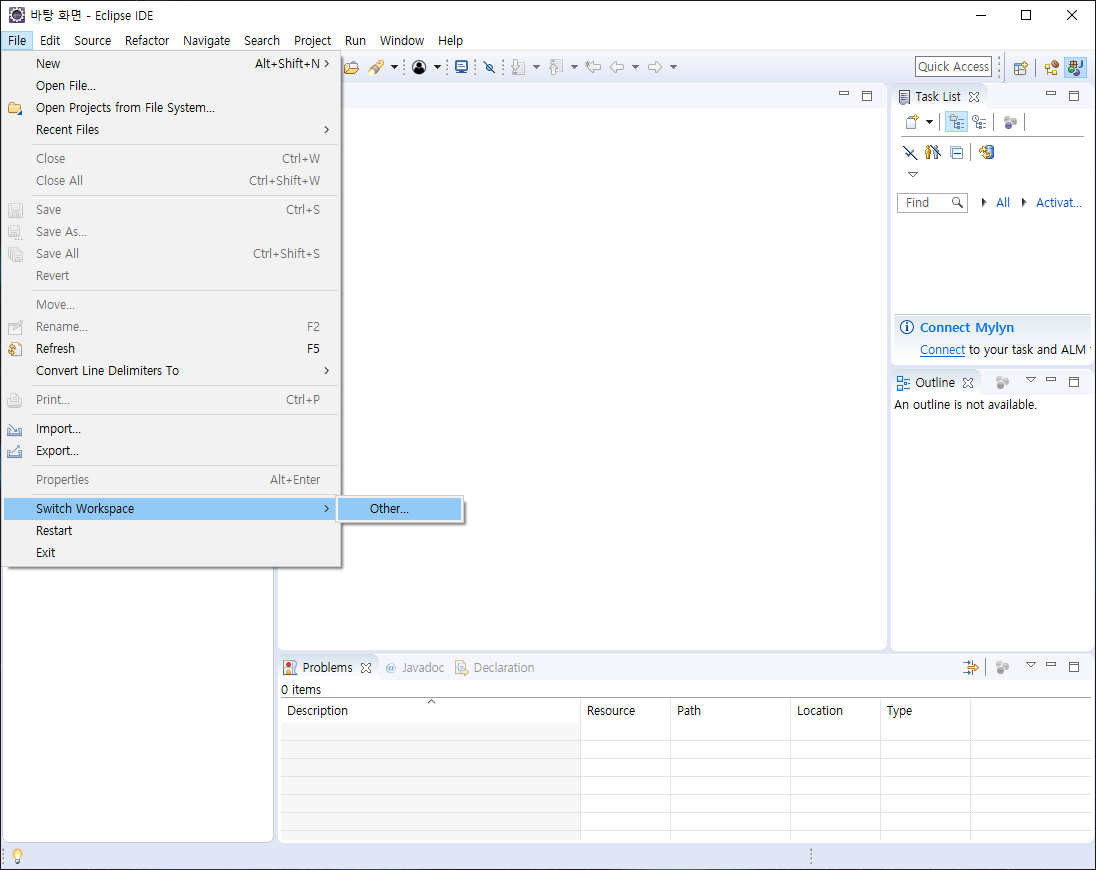
Task: Click the Quick Access search field
Action: (x=953, y=67)
